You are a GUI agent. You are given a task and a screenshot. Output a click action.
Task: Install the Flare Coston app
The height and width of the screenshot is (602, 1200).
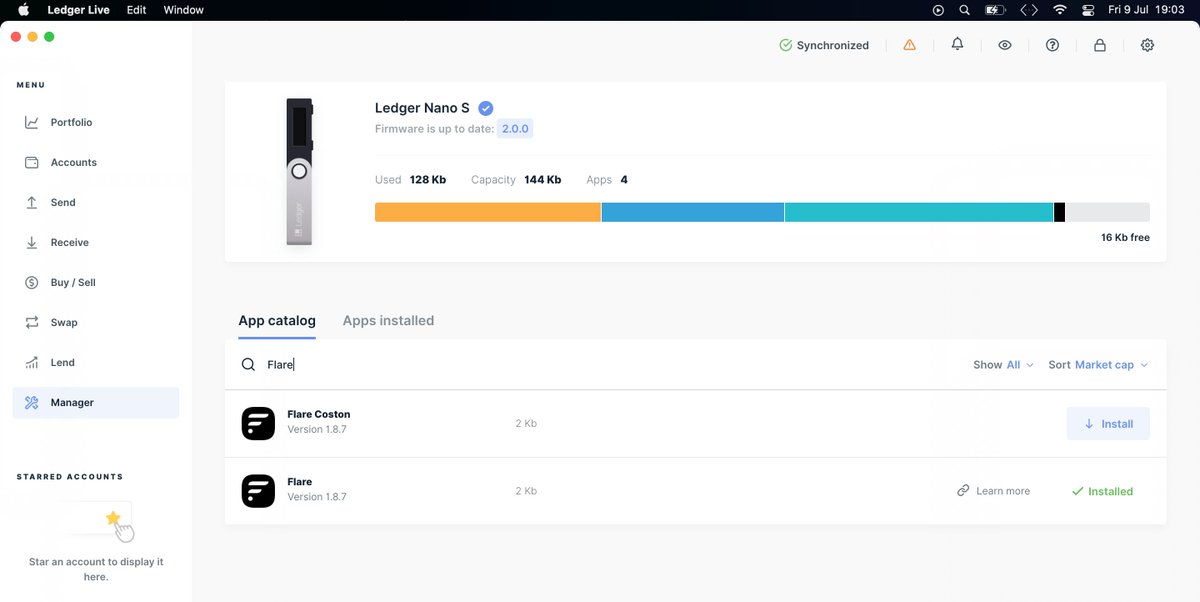[1108, 423]
